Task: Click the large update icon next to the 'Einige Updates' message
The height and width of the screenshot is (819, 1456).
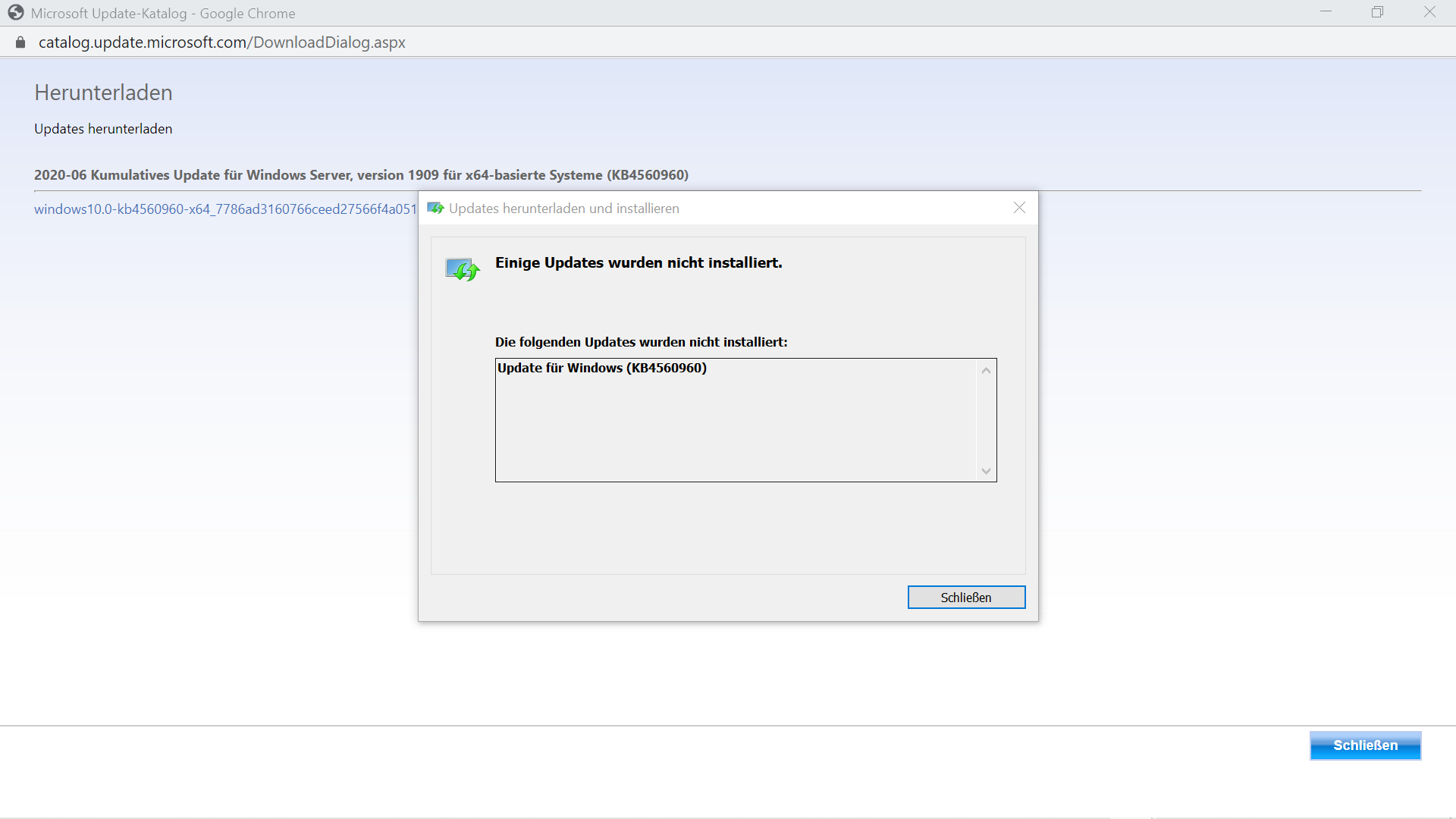Action: point(463,269)
